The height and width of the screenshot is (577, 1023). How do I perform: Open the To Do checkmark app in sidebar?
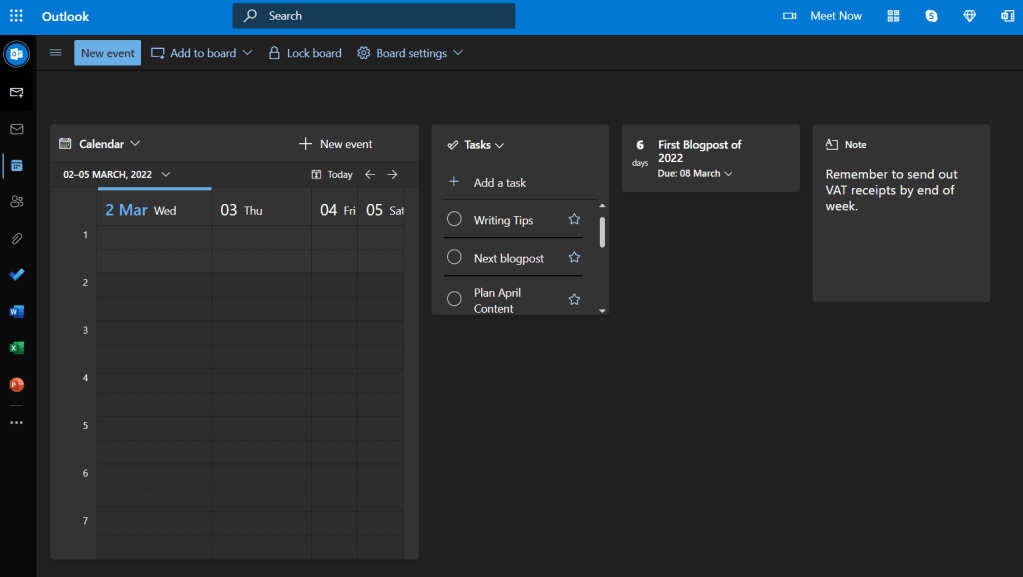click(x=16, y=275)
